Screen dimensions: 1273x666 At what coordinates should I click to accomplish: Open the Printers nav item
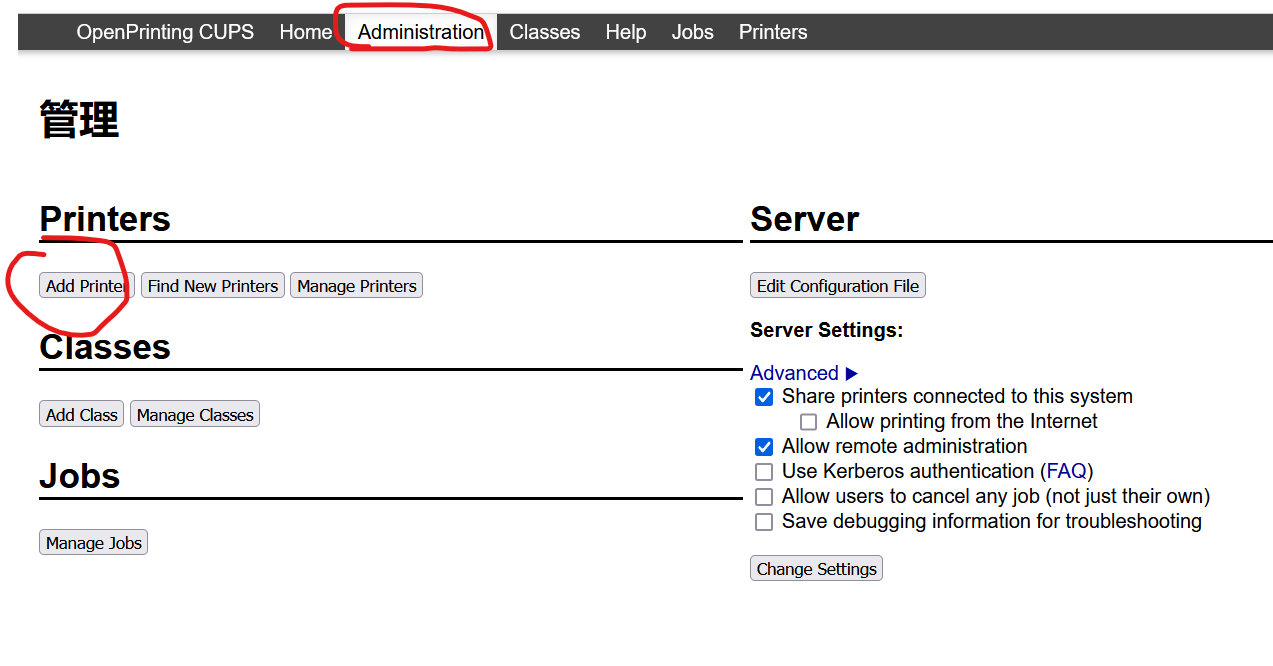click(x=772, y=32)
